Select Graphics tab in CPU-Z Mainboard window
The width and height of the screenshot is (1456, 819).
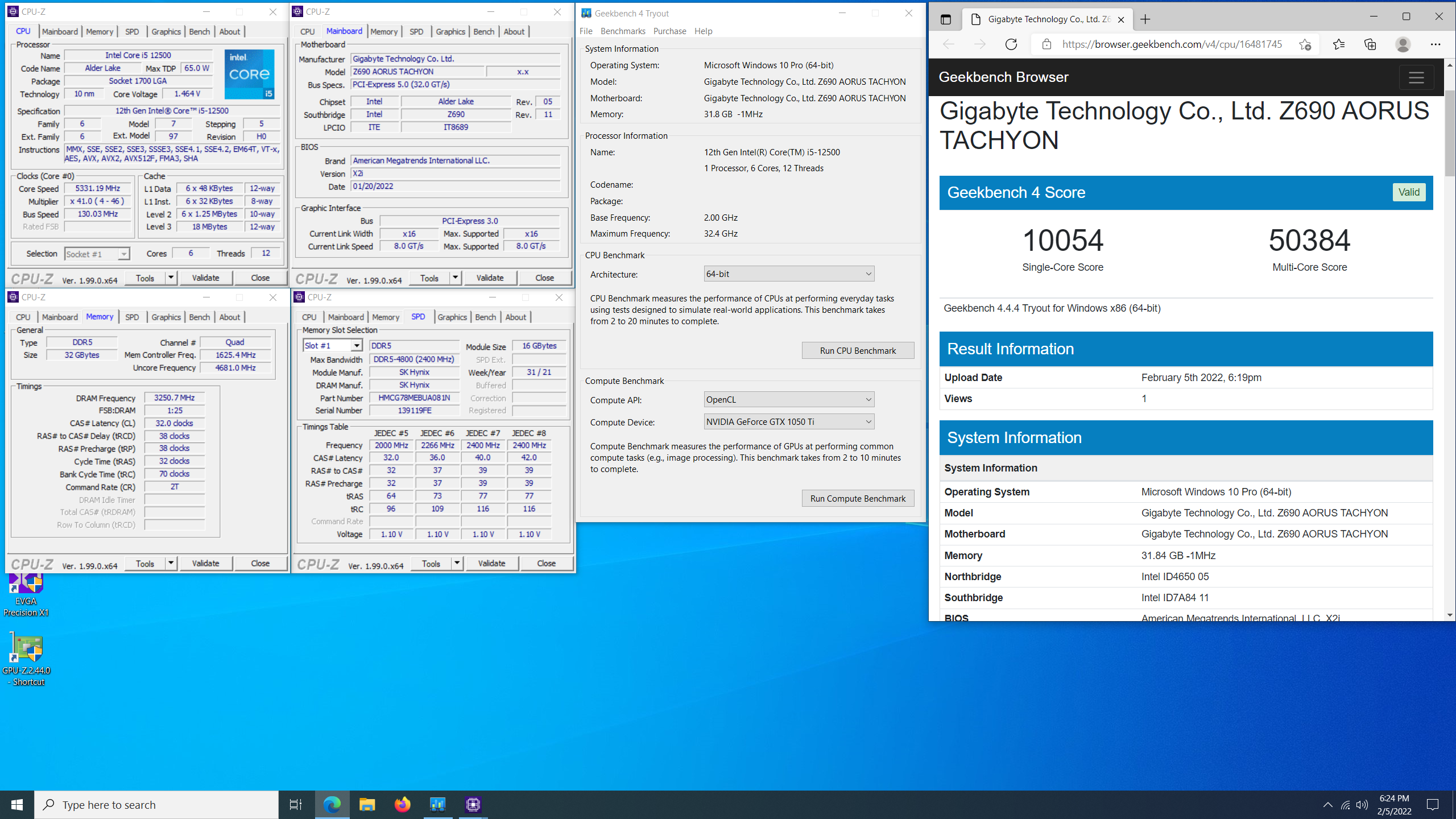coord(450,31)
